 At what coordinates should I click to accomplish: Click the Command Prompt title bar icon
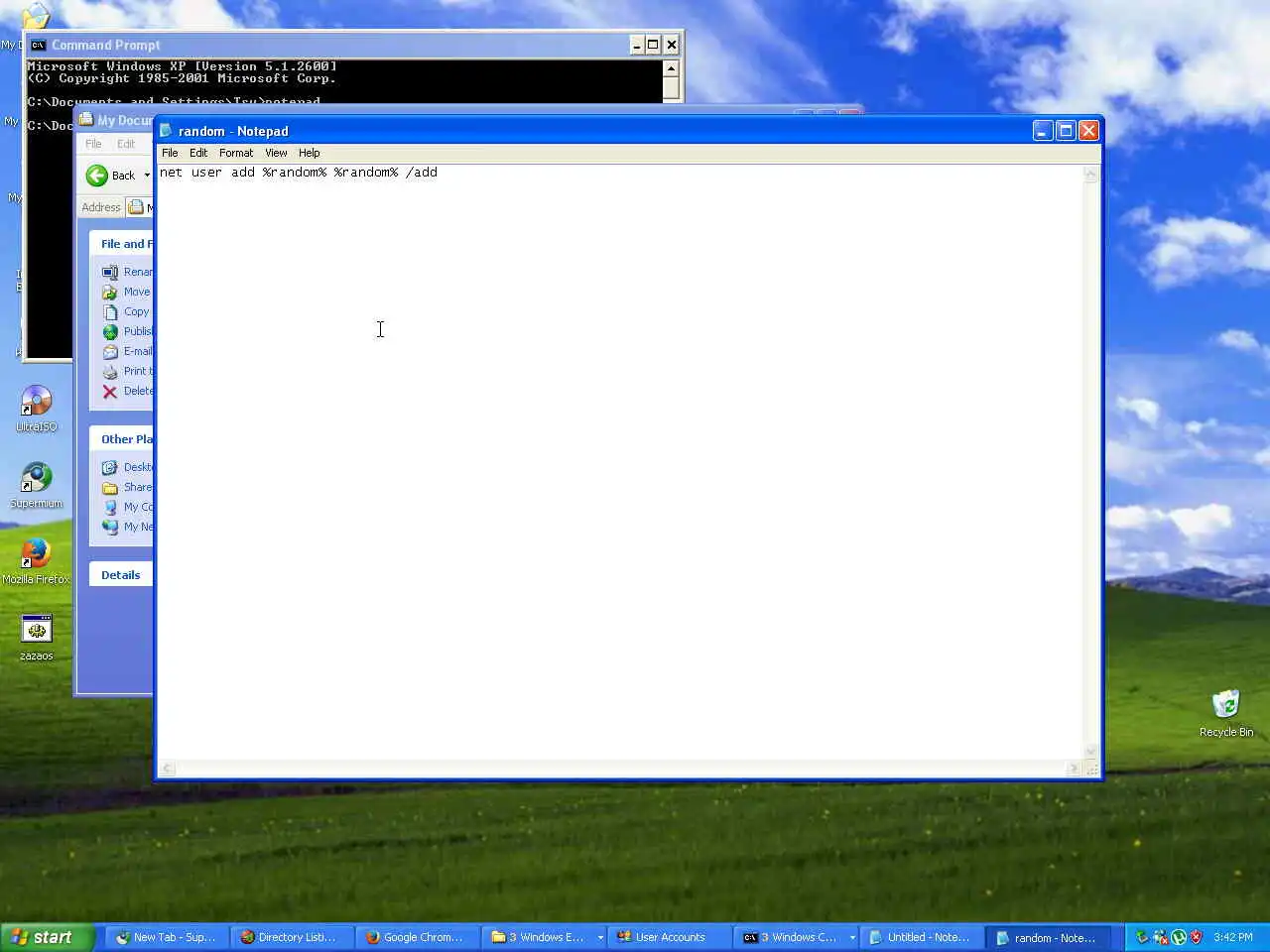[38, 45]
